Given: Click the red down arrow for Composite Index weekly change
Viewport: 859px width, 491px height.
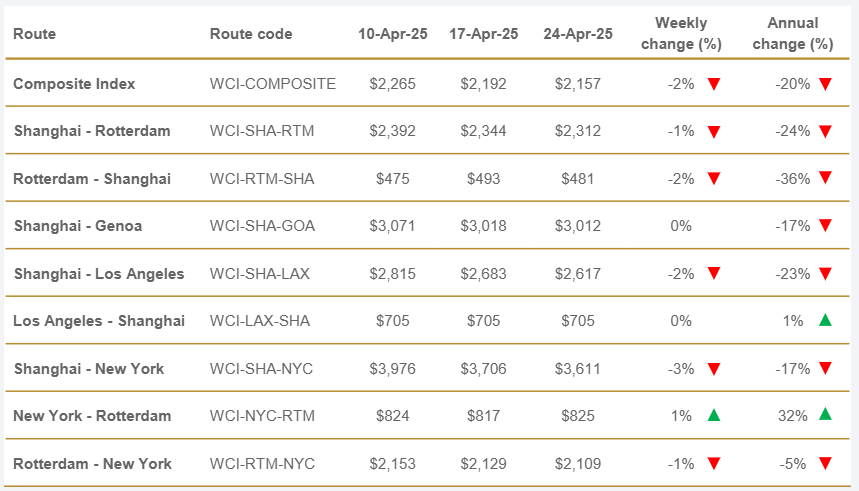Looking at the screenshot, I should pos(714,84).
